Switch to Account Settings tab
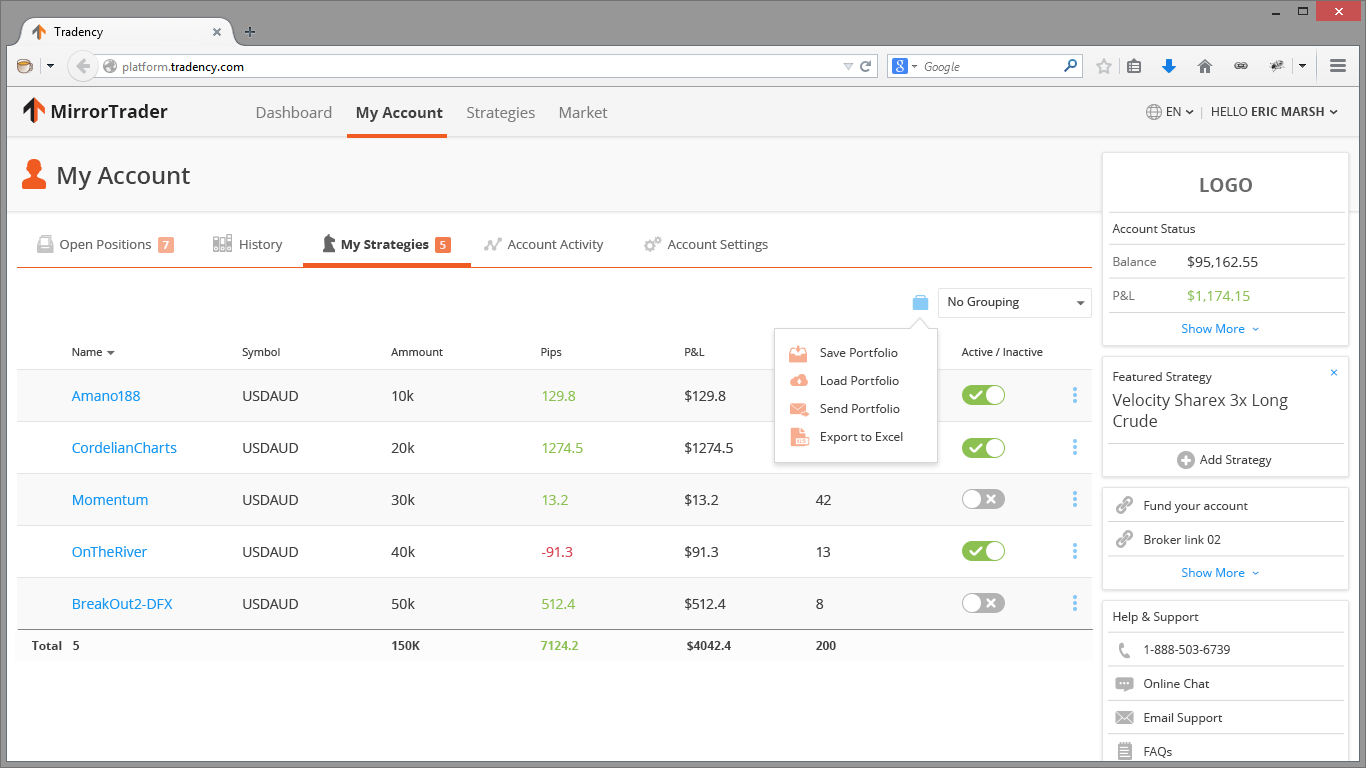 coord(706,244)
